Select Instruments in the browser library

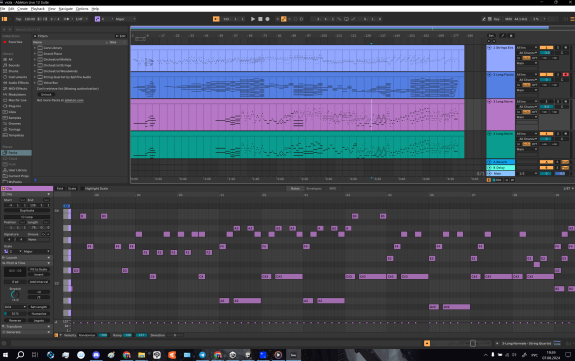coord(17,77)
